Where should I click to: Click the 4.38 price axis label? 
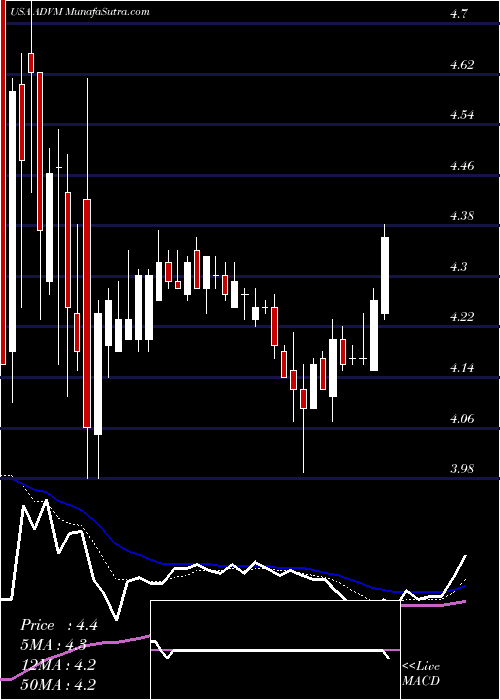pos(462,216)
